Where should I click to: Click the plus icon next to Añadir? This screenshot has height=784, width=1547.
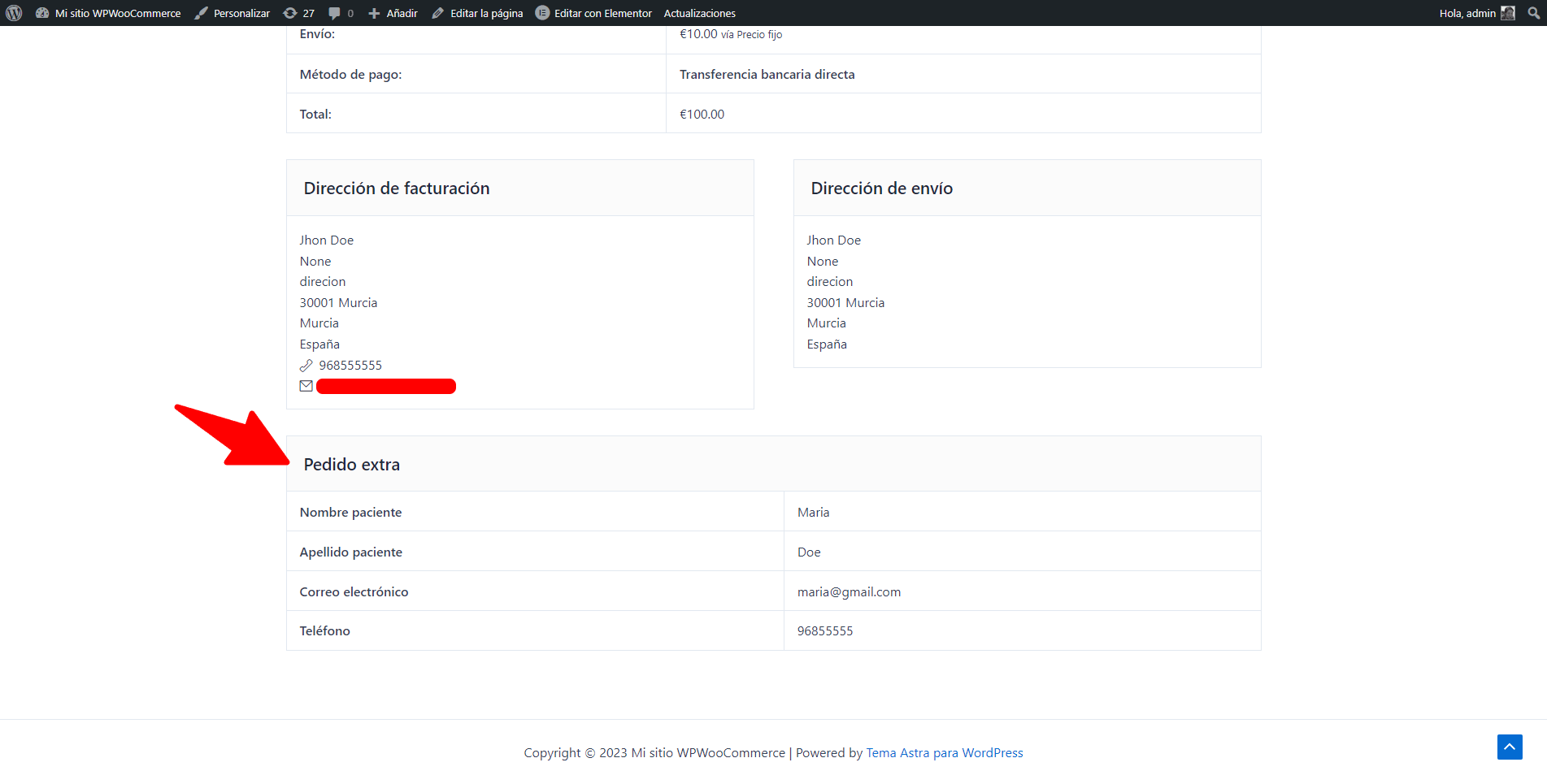click(374, 13)
